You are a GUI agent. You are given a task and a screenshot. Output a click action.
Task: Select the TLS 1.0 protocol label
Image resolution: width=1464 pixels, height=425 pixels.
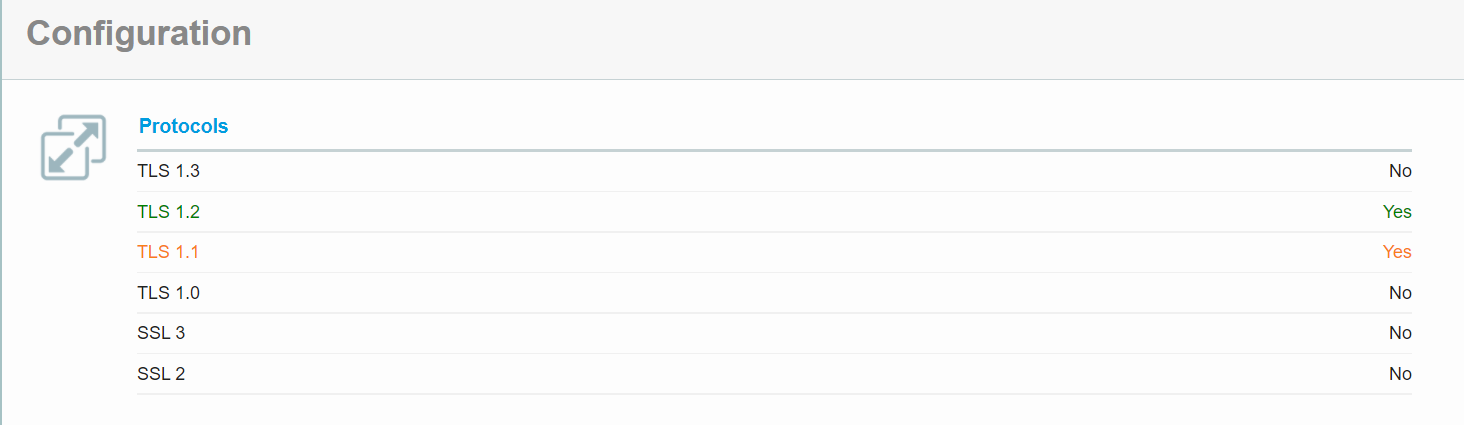[168, 293]
